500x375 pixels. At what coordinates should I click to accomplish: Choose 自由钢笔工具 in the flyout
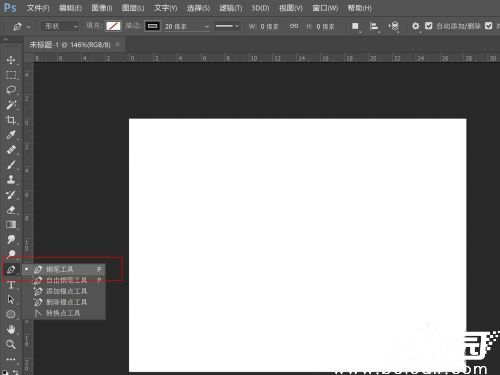[x=64, y=280]
